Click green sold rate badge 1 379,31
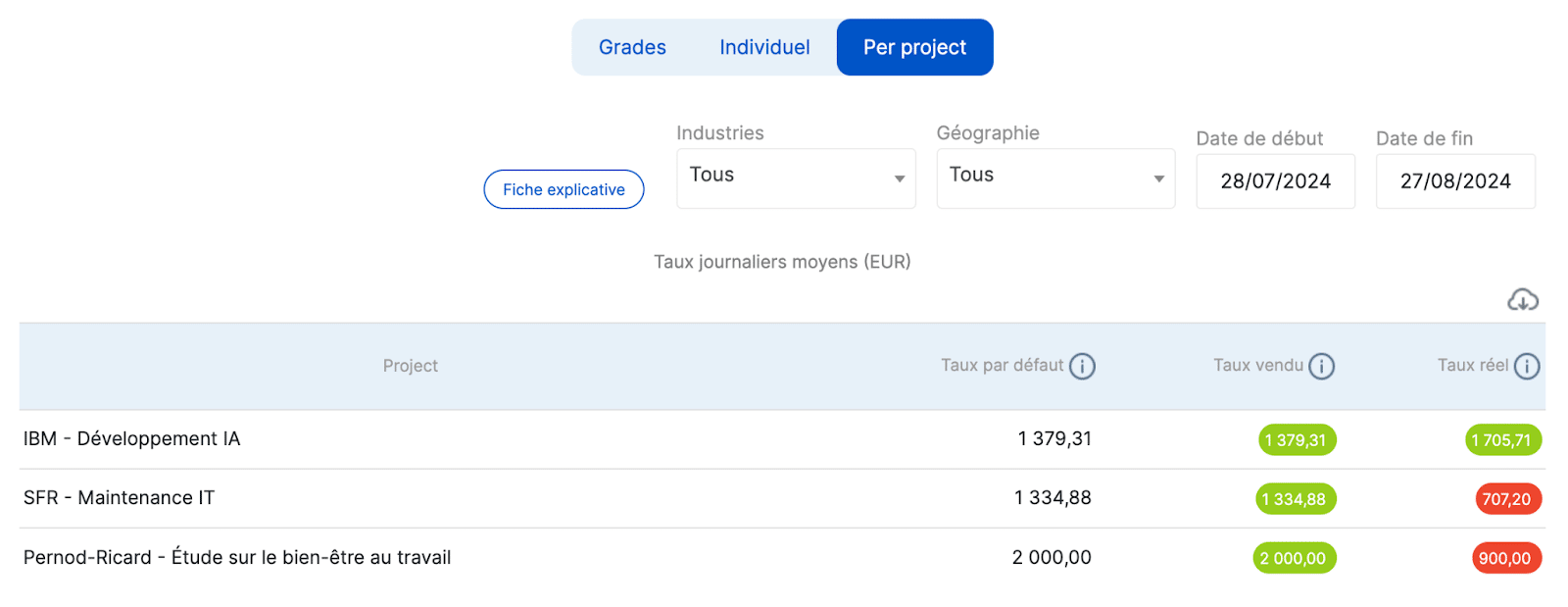Image resolution: width=1568 pixels, height=607 pixels. point(1297,440)
